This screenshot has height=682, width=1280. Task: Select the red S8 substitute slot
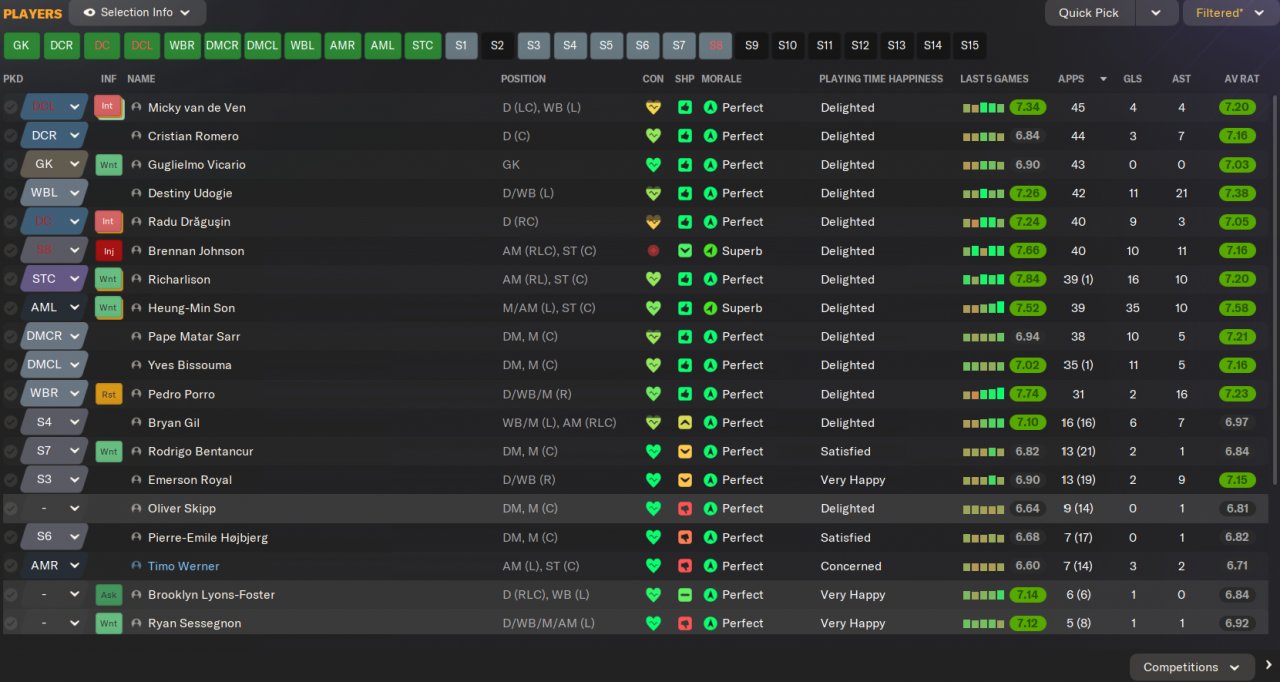coord(715,46)
